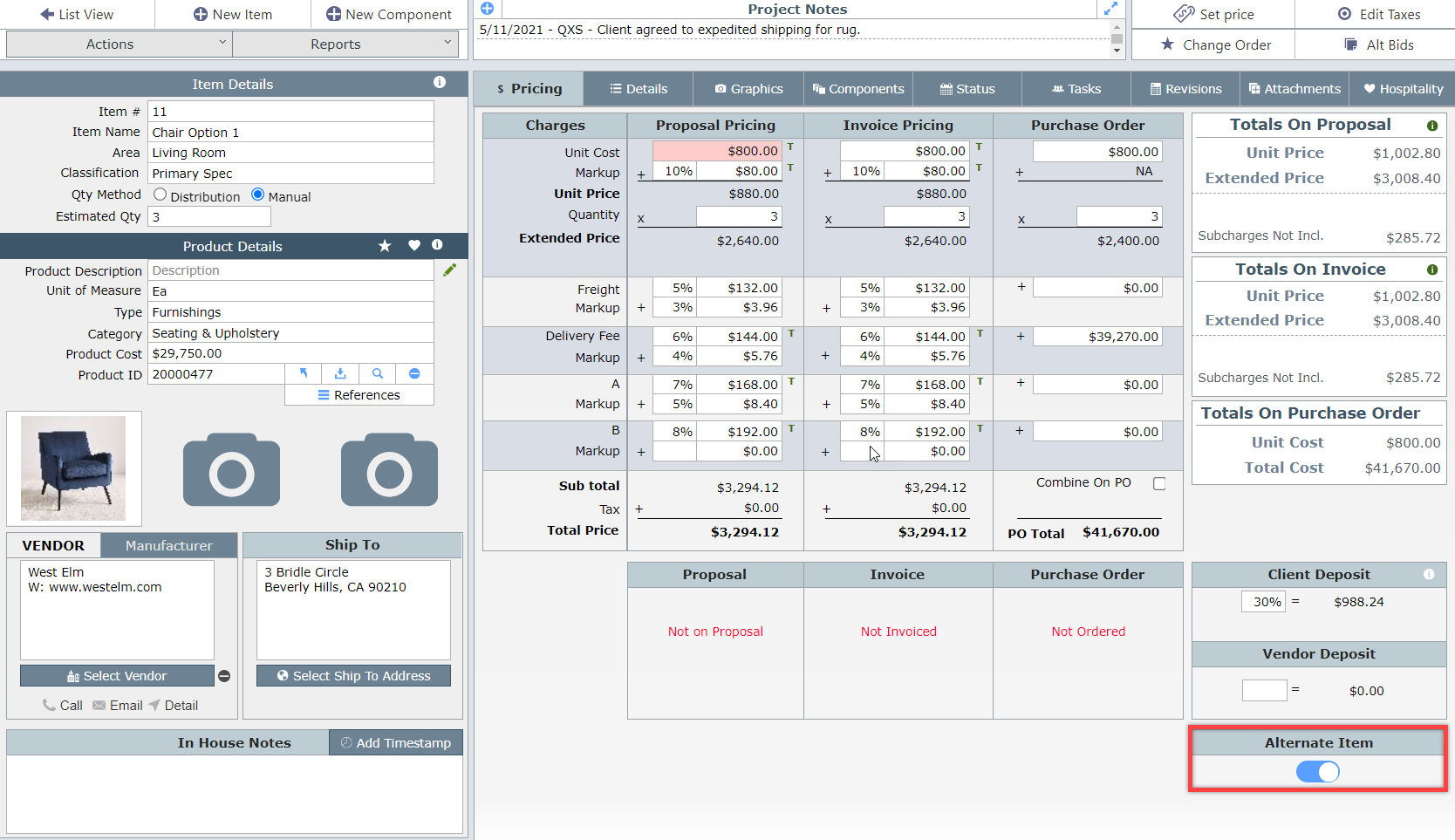This screenshot has height=840, width=1455.
Task: Open Alt Bids
Action: pyautogui.click(x=1378, y=44)
